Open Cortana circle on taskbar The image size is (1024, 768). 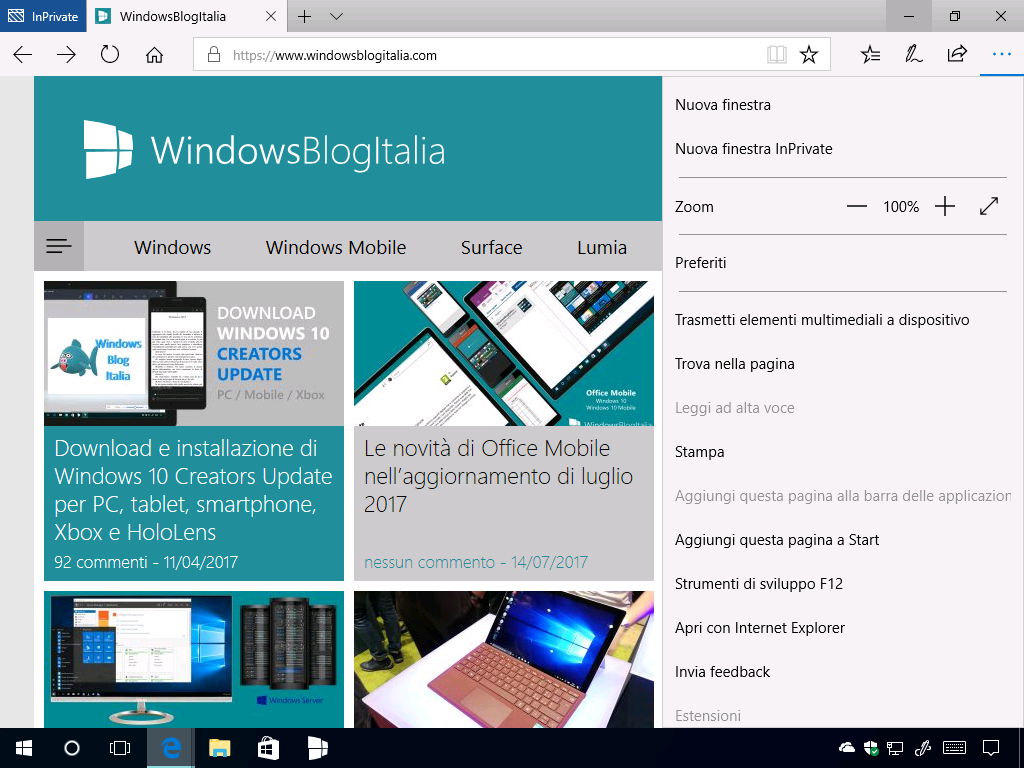72,748
